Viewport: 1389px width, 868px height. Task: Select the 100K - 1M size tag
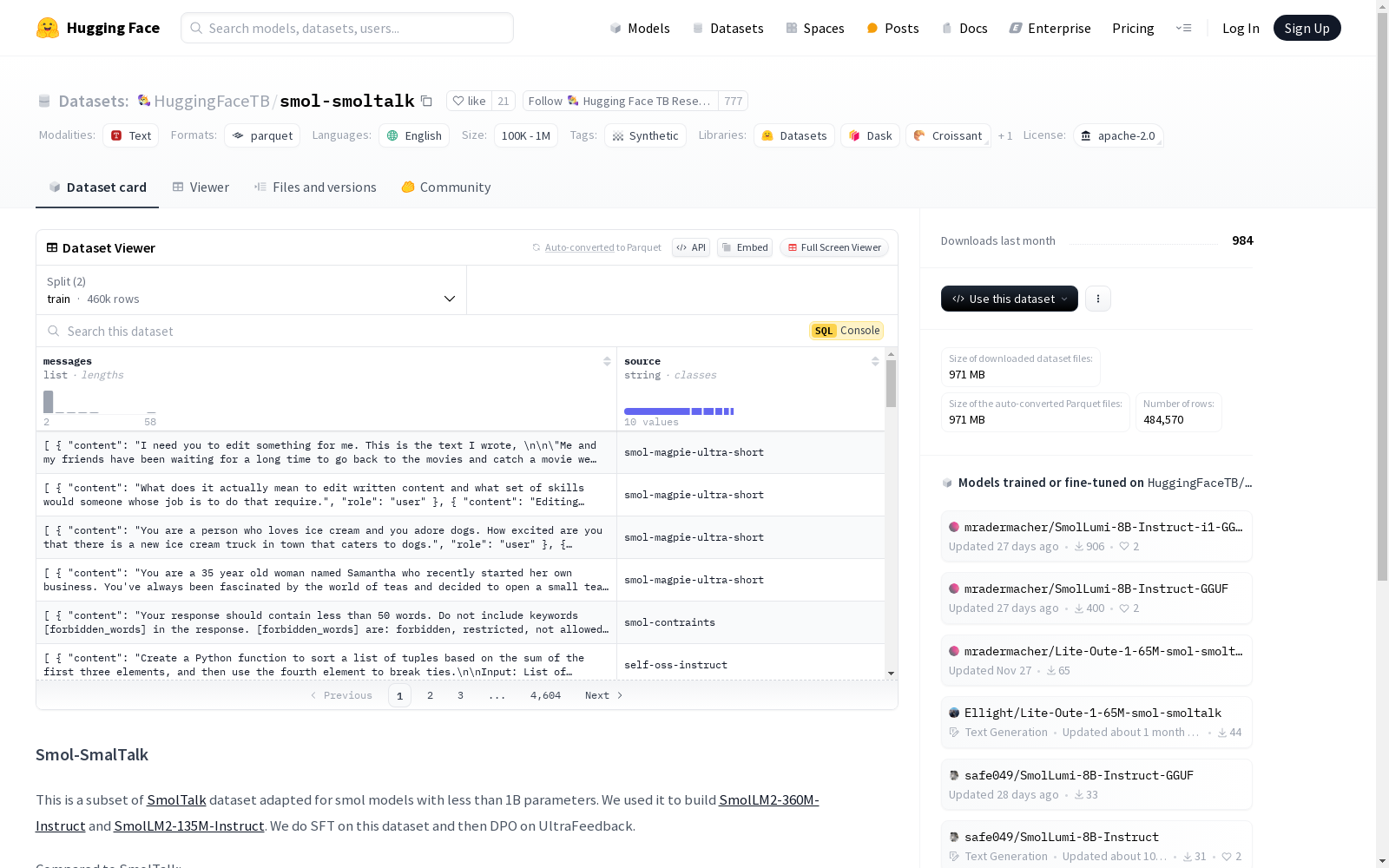(x=526, y=135)
